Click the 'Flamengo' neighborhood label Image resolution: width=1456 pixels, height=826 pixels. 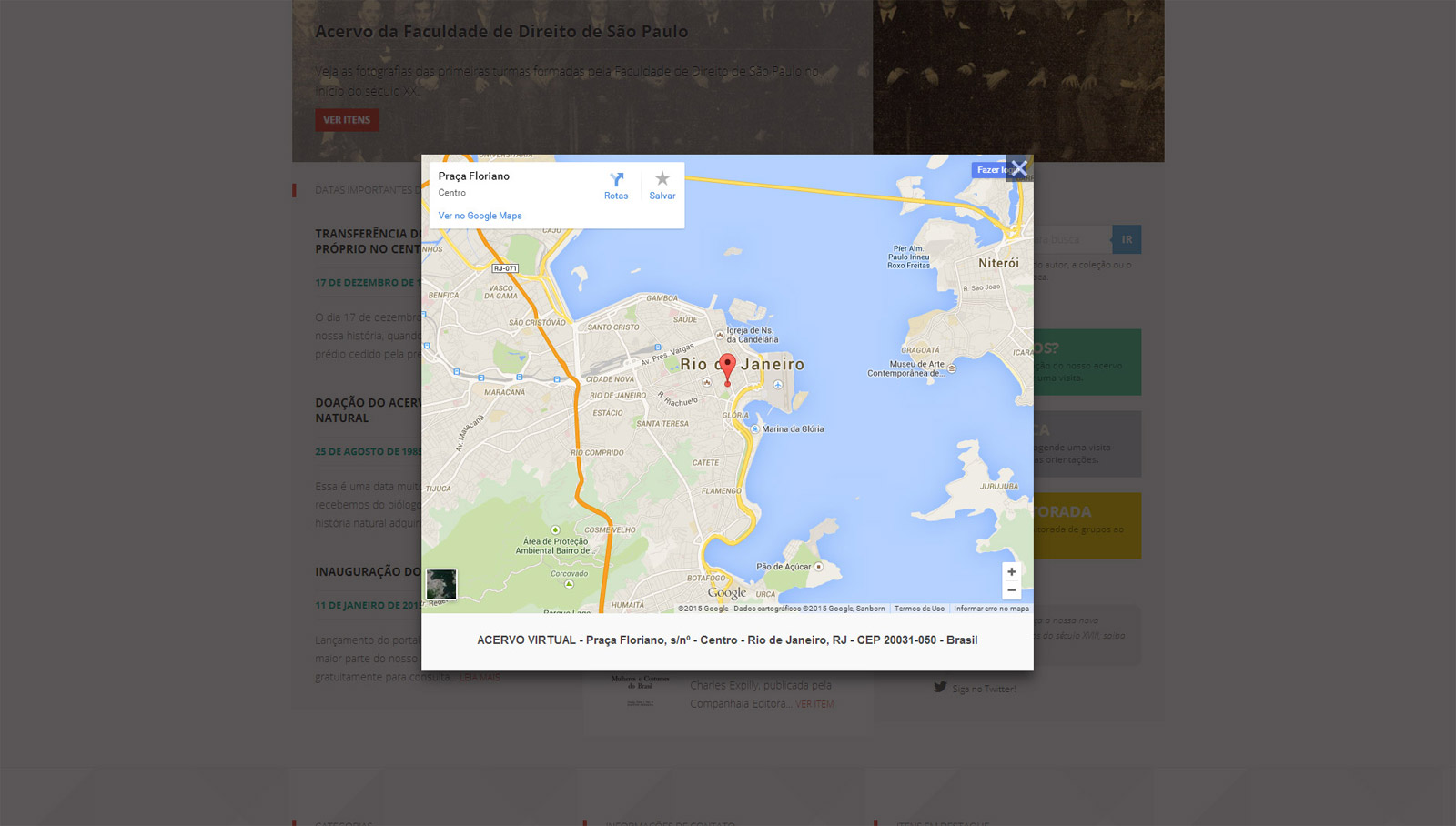pos(721,491)
